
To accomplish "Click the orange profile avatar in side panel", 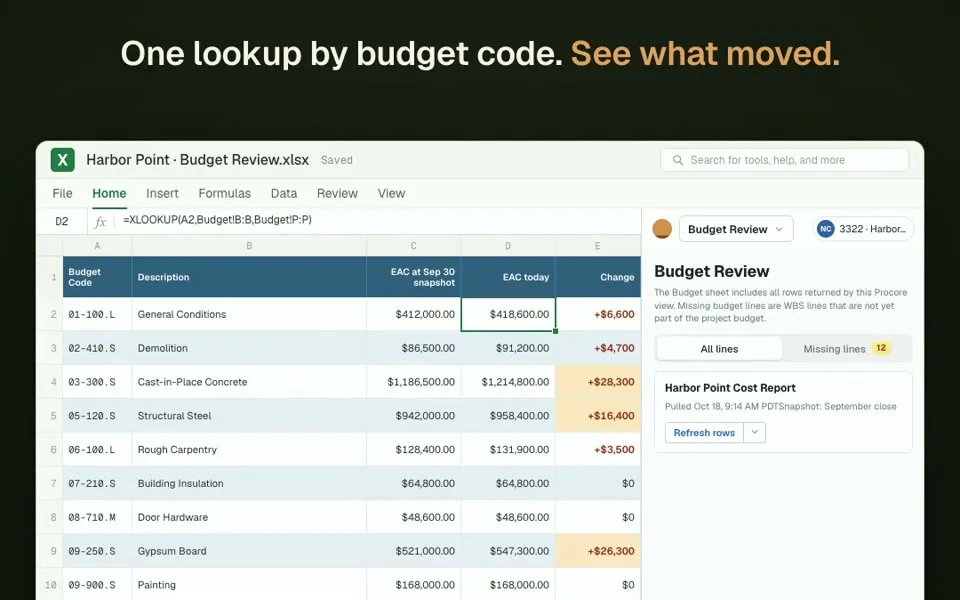I will pyautogui.click(x=662, y=229).
